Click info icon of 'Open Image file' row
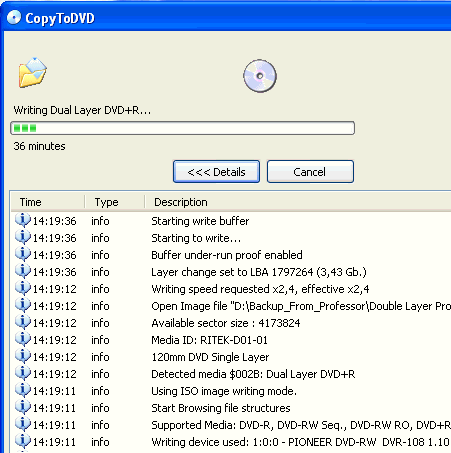Viewport: 451px width, 453px height. click(x=23, y=305)
